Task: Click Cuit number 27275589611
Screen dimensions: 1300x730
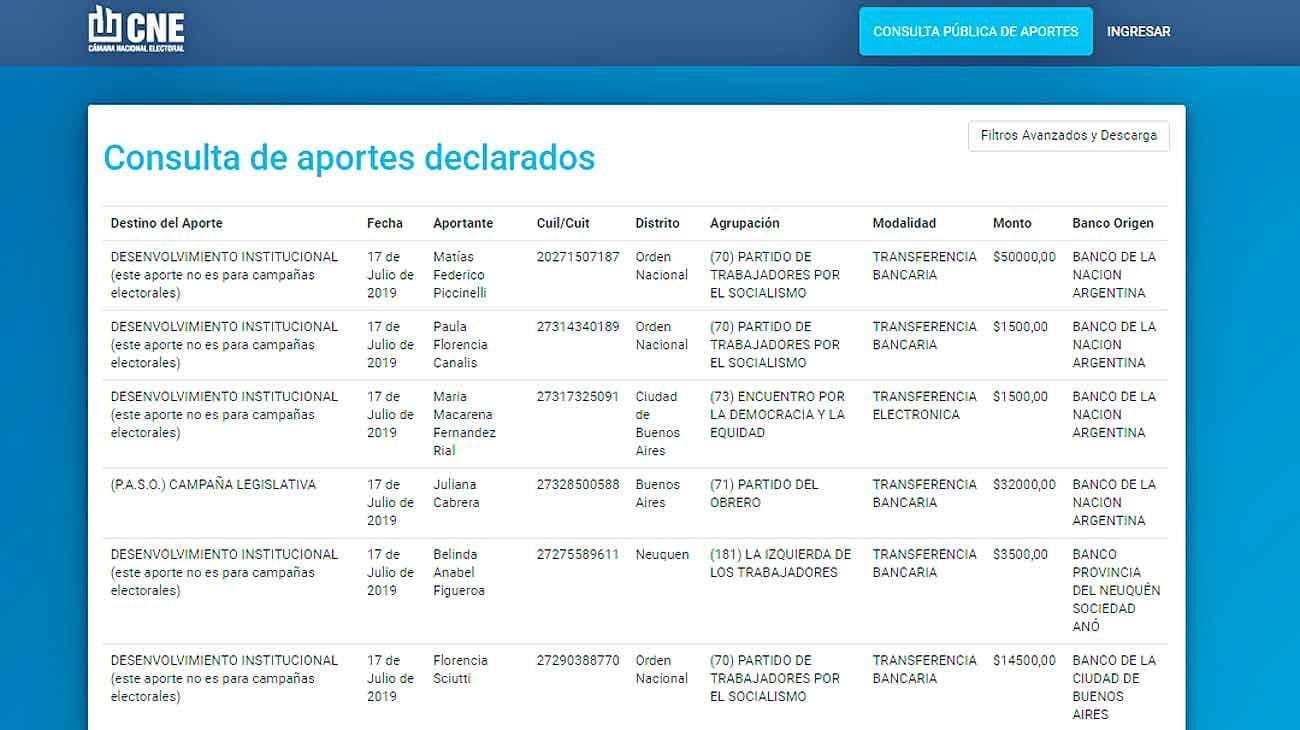Action: click(x=578, y=555)
